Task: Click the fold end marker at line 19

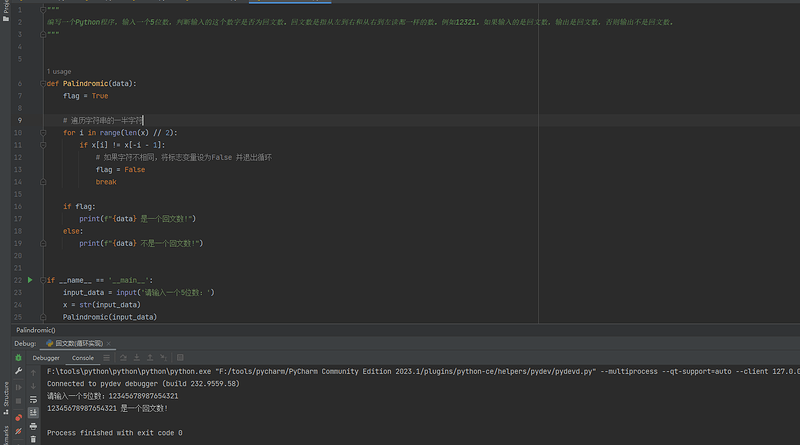Action: pos(43,243)
